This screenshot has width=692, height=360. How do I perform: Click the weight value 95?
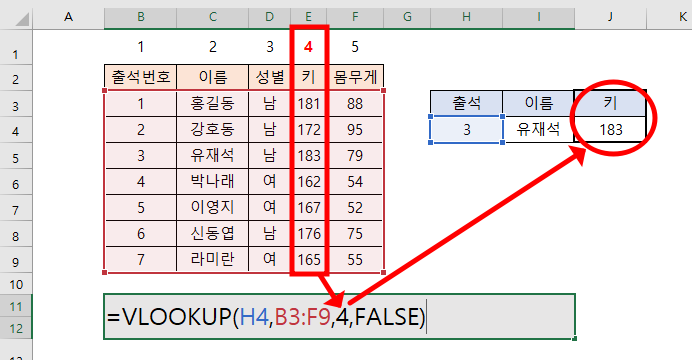tap(355, 130)
